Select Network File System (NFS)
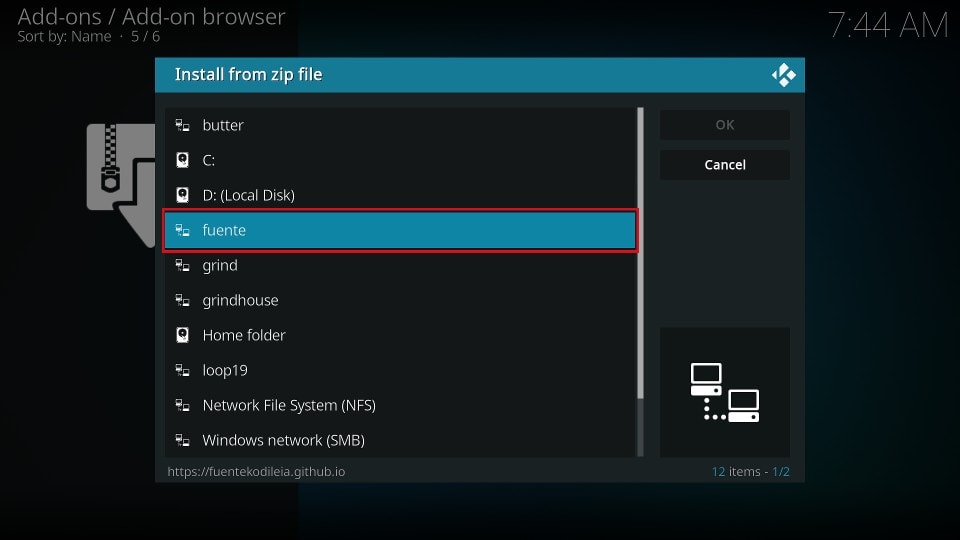960x540 pixels. click(x=400, y=405)
